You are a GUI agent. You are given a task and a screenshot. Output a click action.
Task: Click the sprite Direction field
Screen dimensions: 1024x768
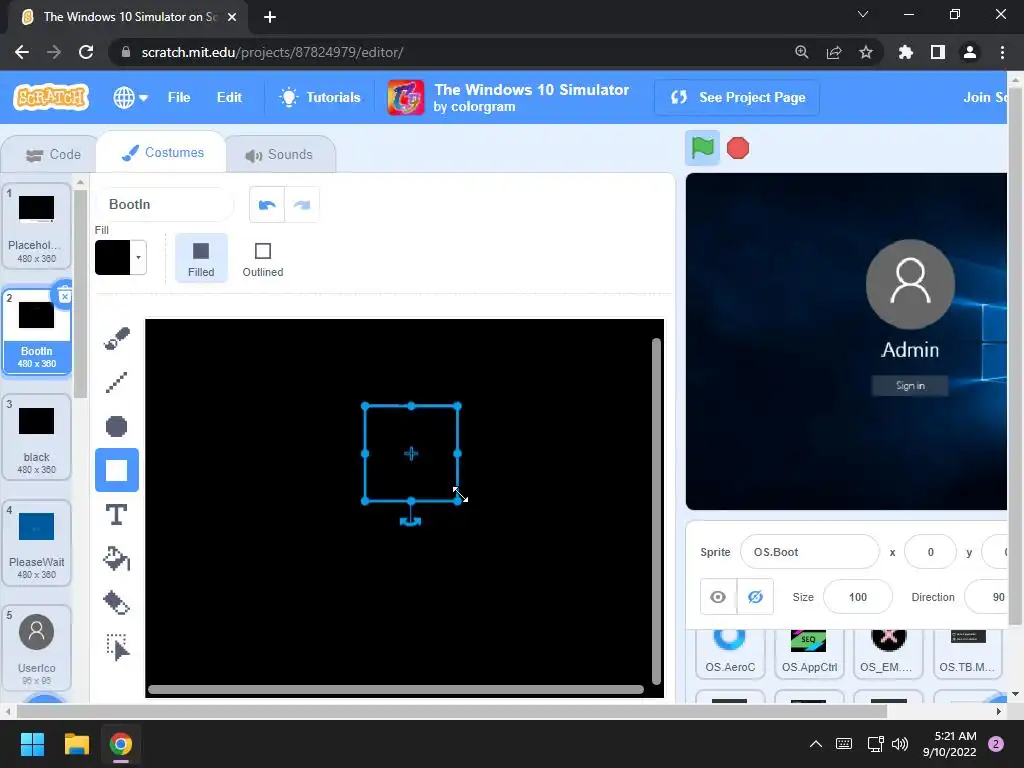pos(987,597)
